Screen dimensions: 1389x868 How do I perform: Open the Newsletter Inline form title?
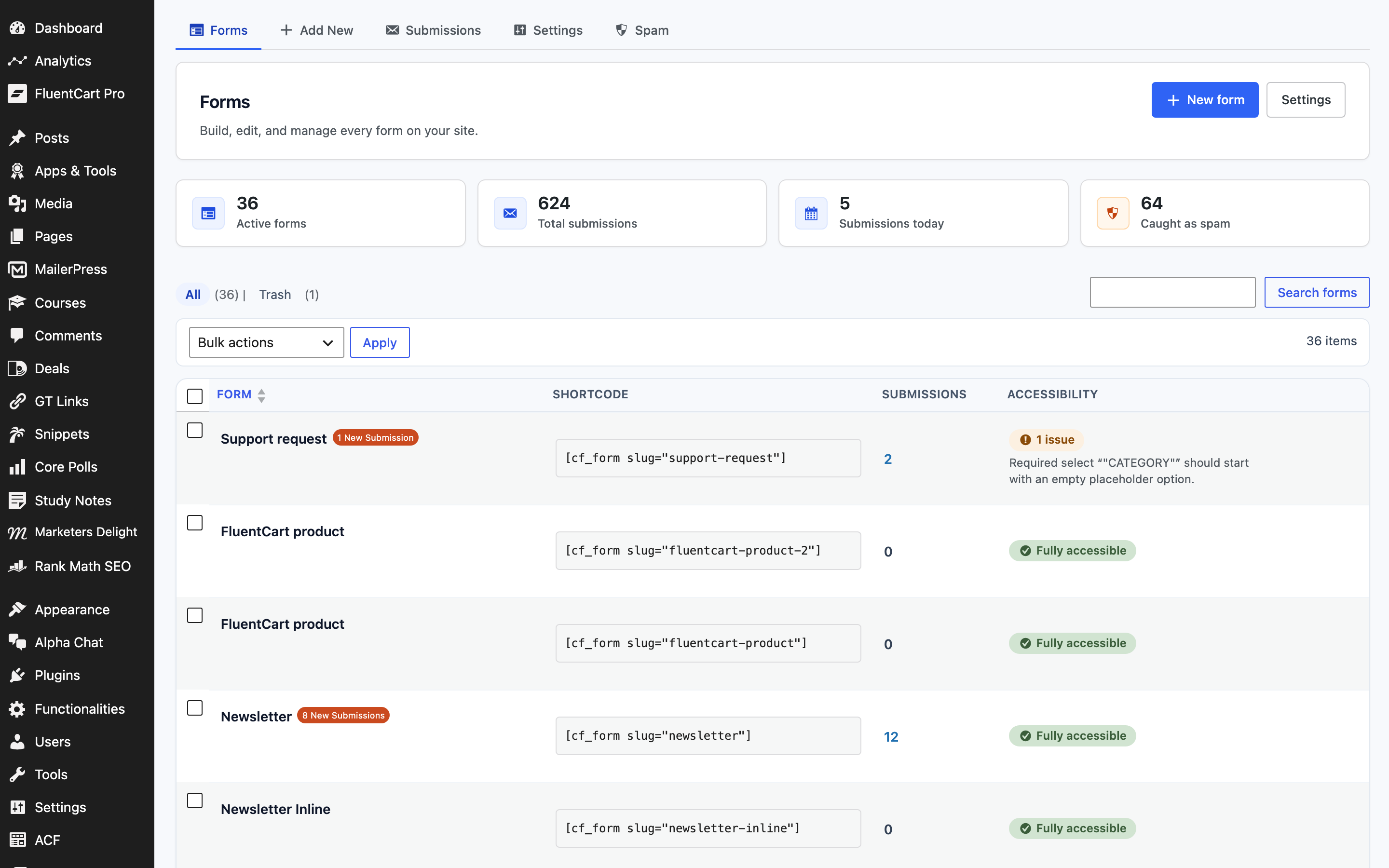tap(275, 809)
